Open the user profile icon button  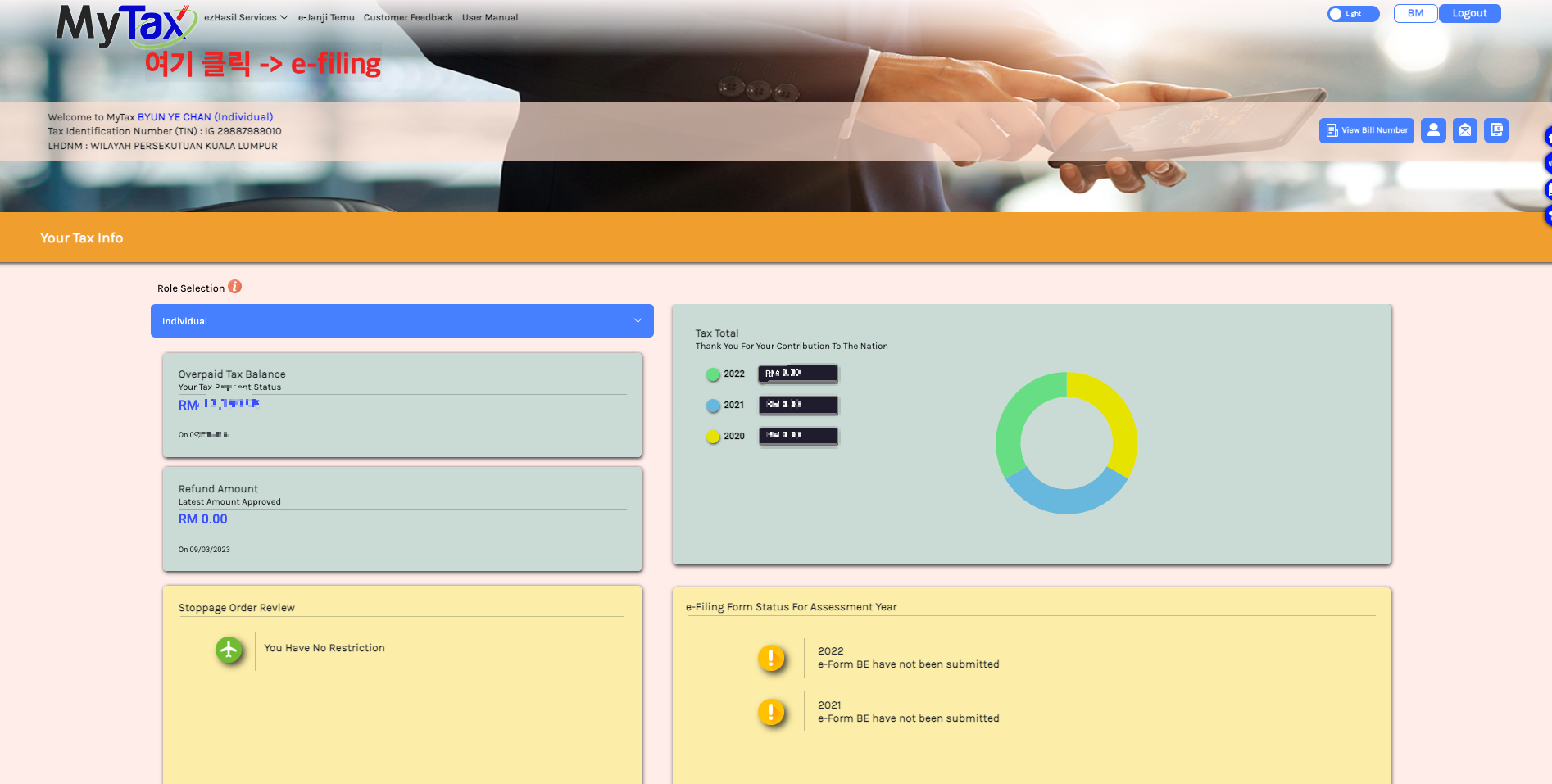1433,130
